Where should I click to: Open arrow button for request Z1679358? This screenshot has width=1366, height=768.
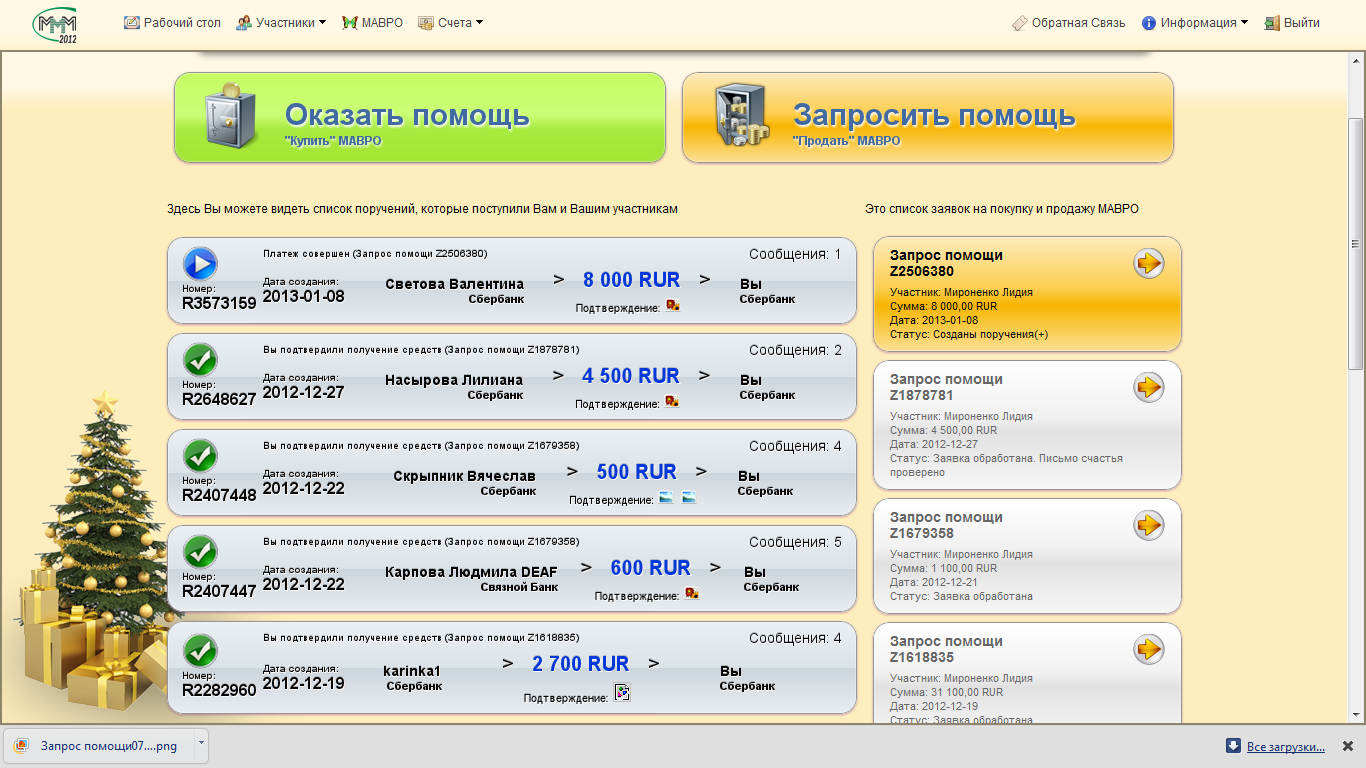[1149, 525]
